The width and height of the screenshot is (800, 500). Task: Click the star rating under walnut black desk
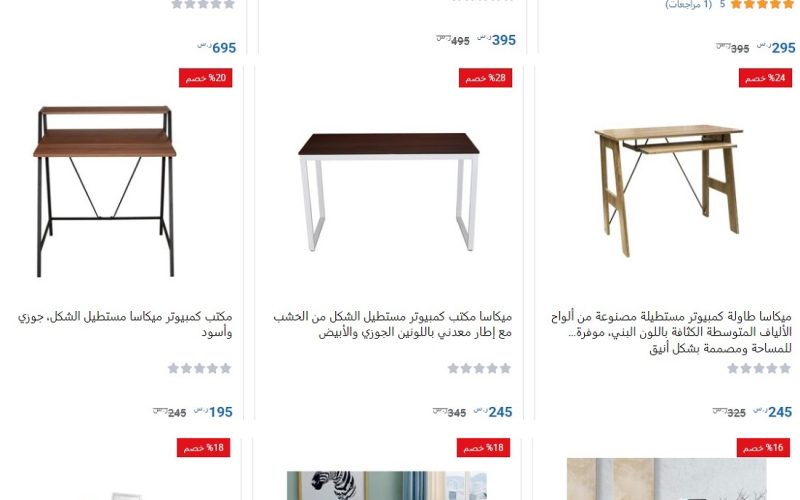[x=199, y=368]
